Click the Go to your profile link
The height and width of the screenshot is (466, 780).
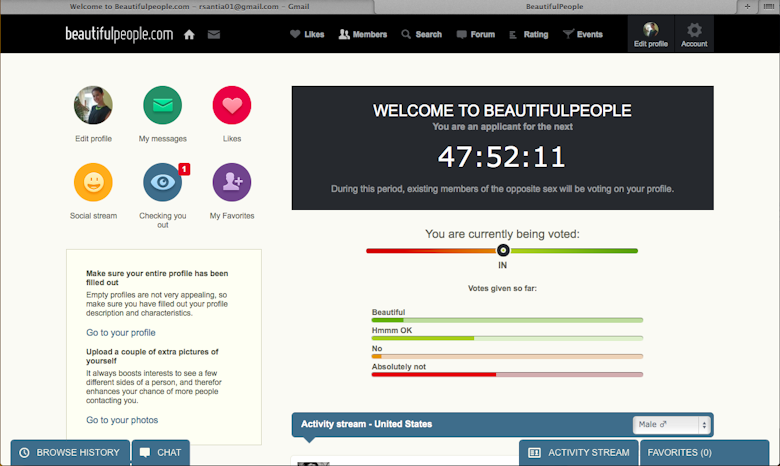pos(121,332)
